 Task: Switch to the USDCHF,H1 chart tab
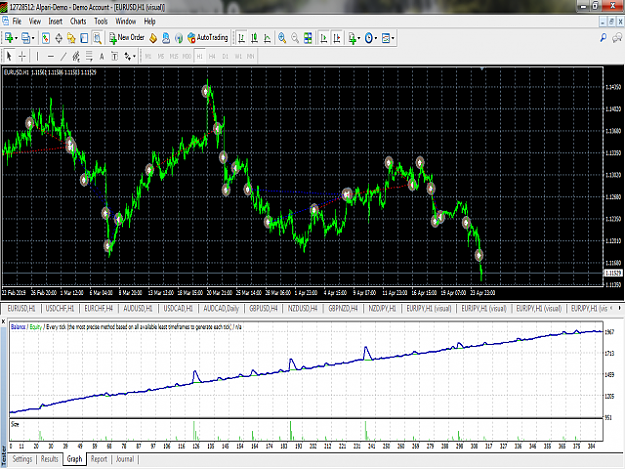[x=60, y=308]
